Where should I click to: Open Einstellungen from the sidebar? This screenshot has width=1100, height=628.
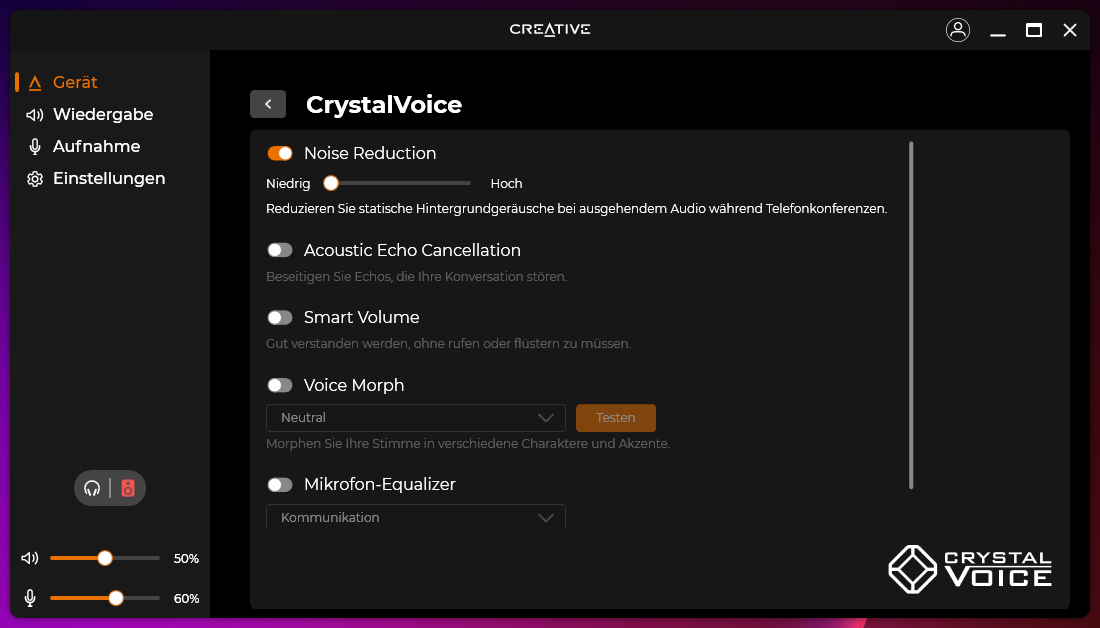click(109, 178)
